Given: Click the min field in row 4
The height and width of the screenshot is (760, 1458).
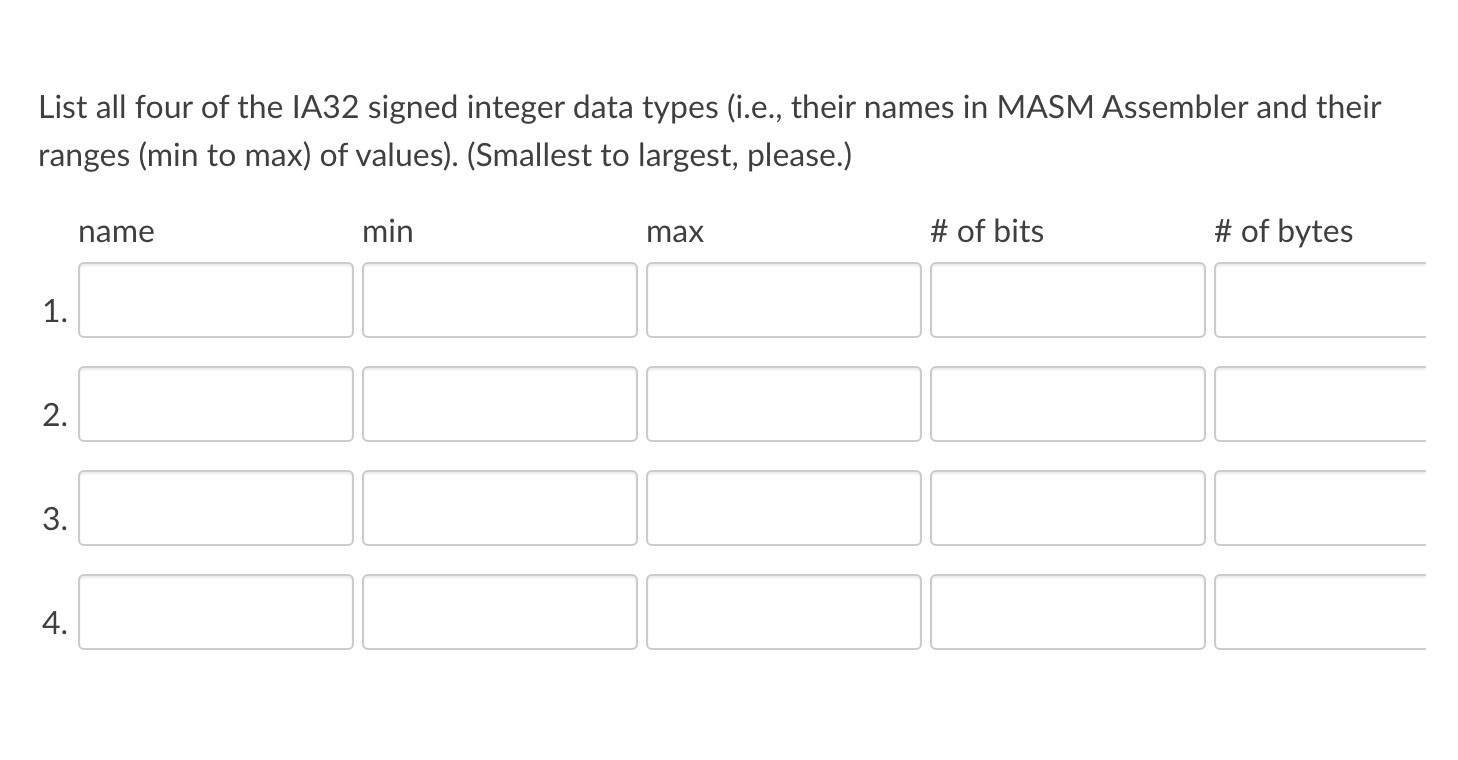Looking at the screenshot, I should coord(500,612).
